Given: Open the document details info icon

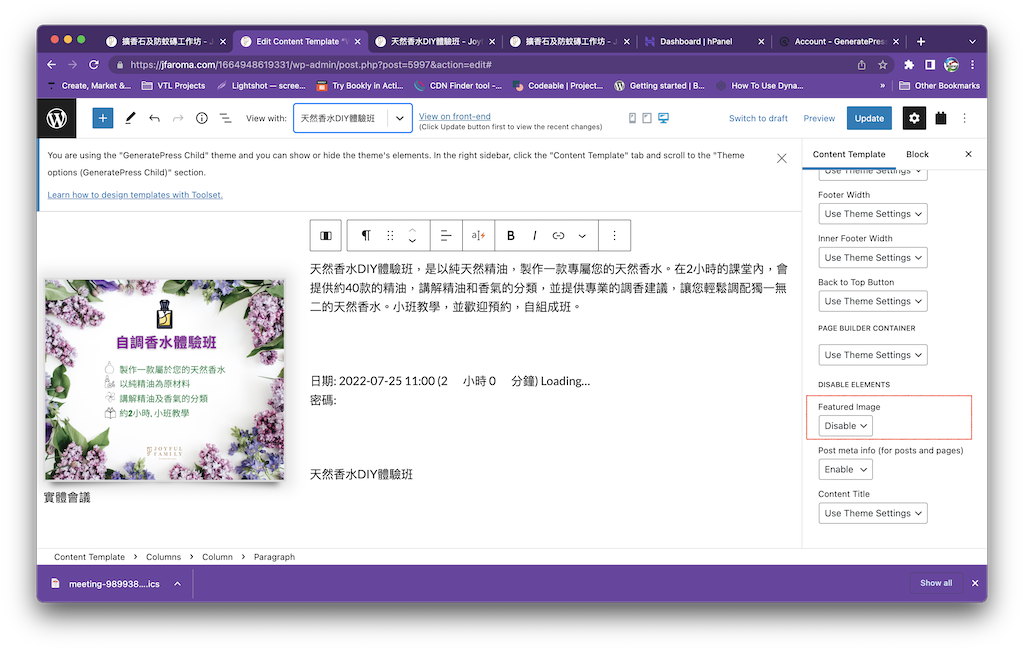Looking at the screenshot, I should [x=202, y=118].
